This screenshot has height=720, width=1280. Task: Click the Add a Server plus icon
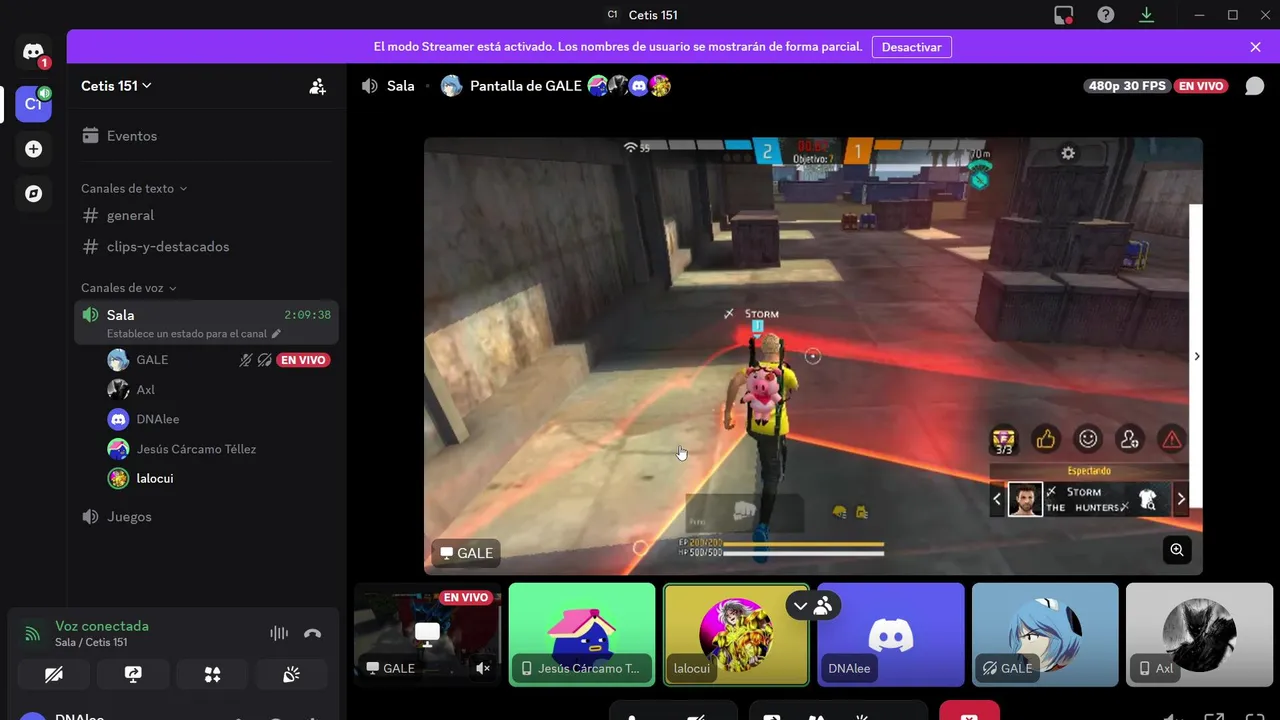coord(33,149)
